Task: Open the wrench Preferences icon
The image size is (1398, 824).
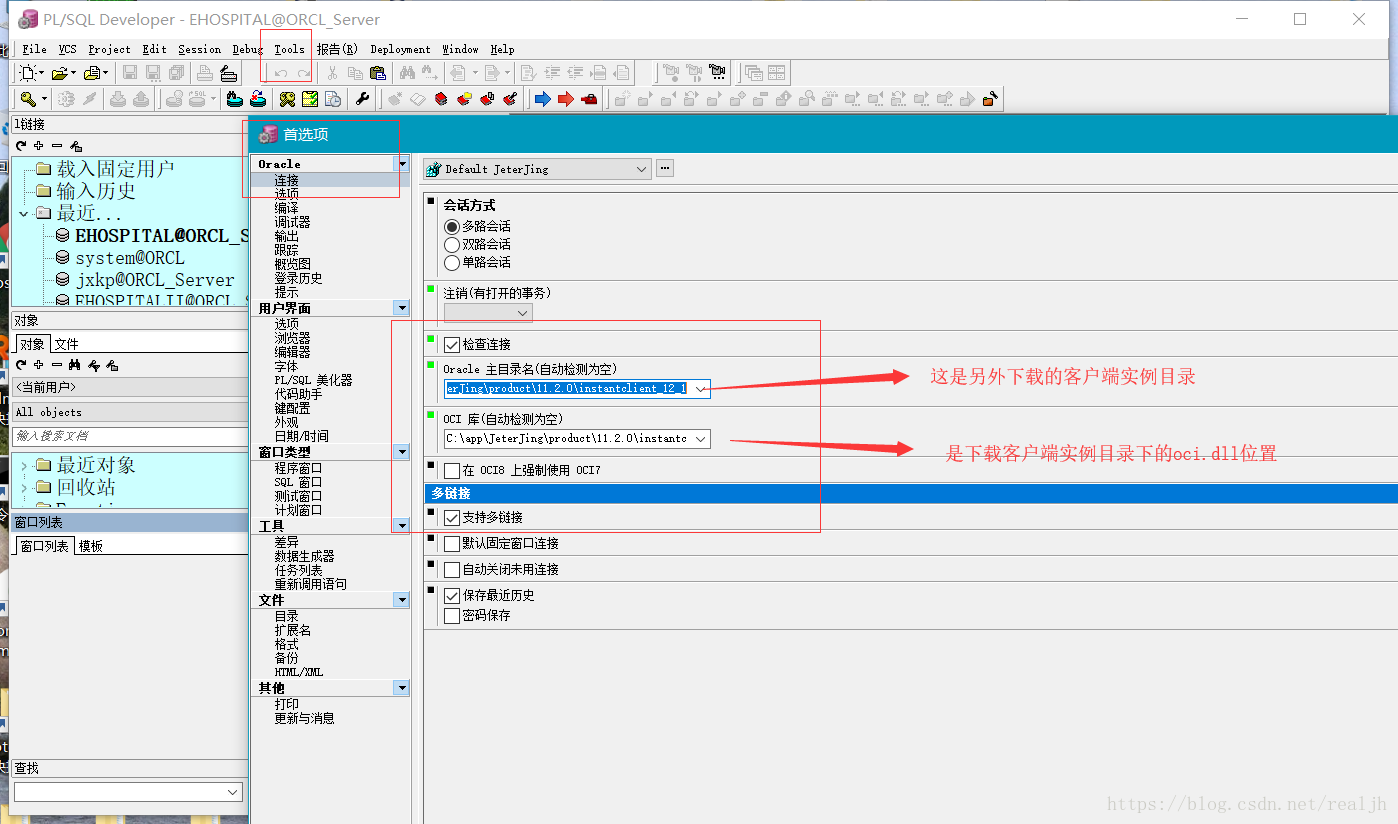Action: click(363, 99)
